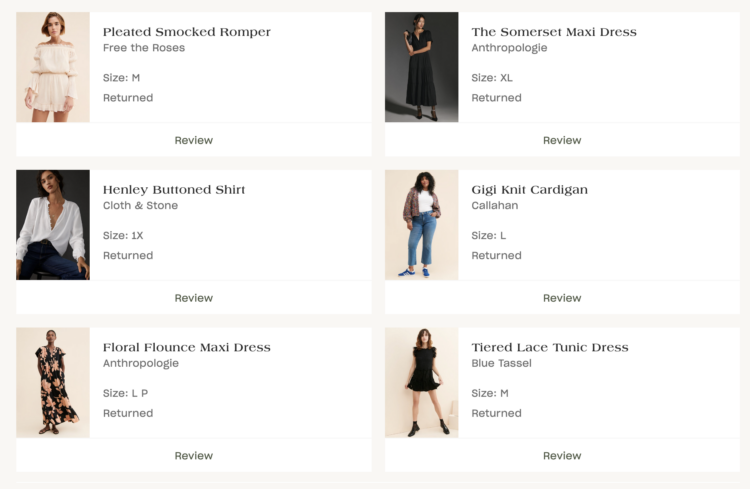750x489 pixels.
Task: Review the Floral Flounce Maxi Dress
Action: 193,456
